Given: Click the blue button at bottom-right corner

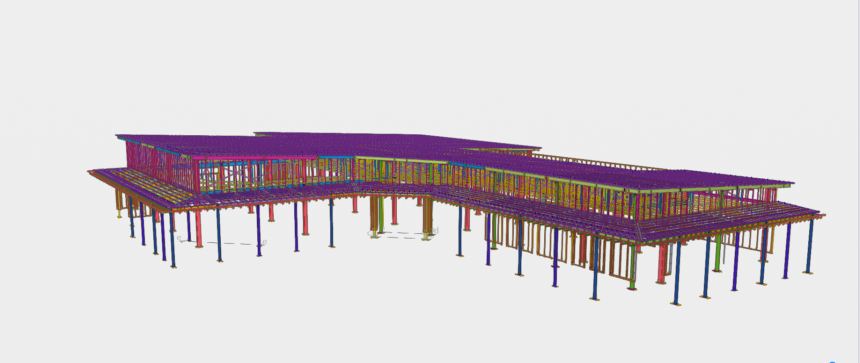Looking at the screenshot, I should [833, 361].
